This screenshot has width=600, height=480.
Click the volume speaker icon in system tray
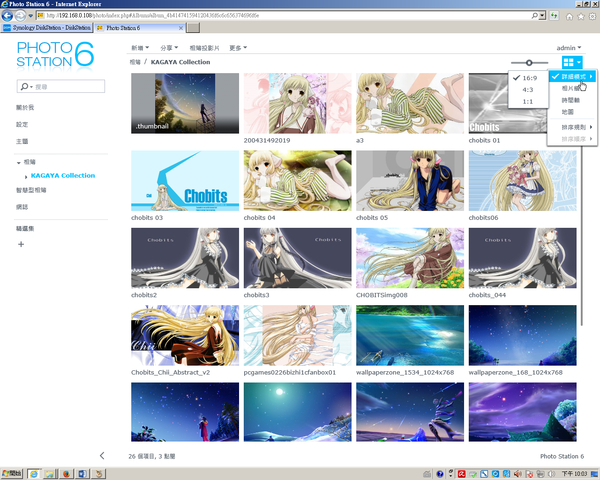[x=518, y=474]
